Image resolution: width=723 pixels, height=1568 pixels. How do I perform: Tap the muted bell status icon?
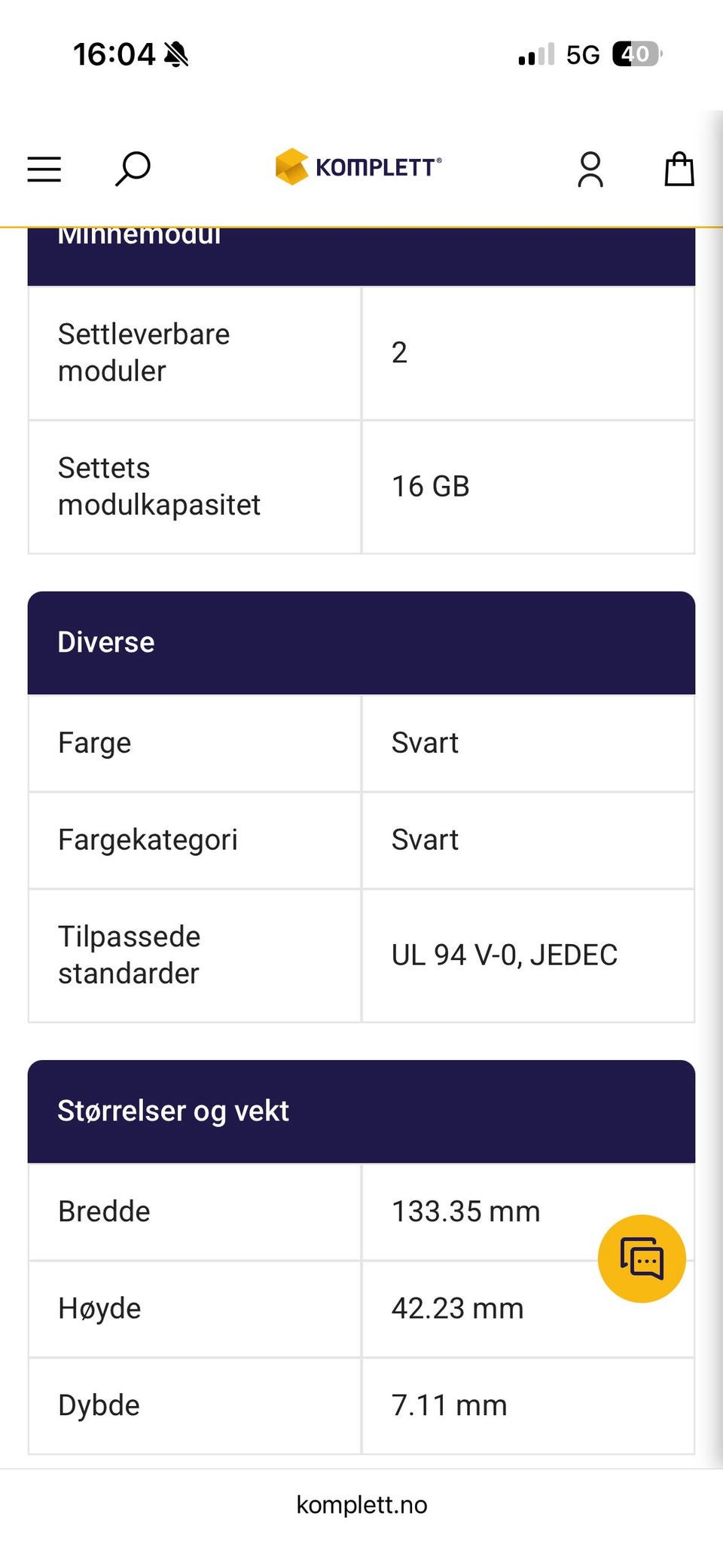(176, 54)
